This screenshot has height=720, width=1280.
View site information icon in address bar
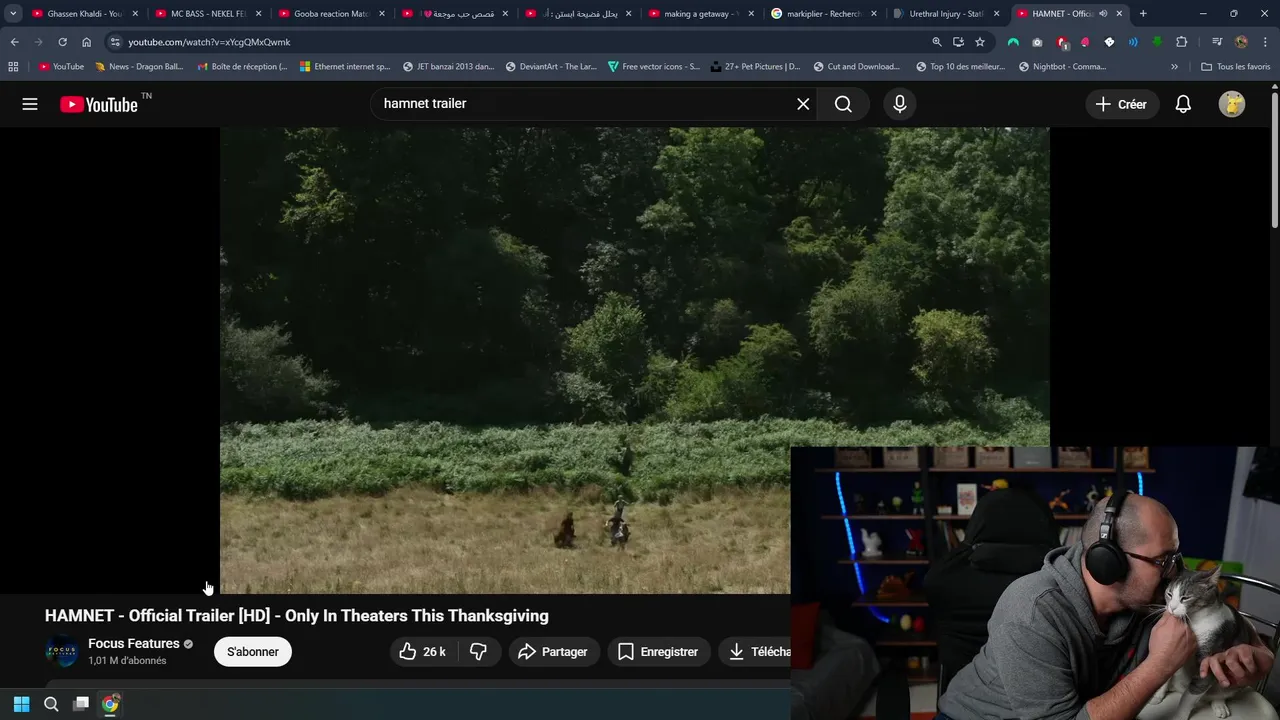115,42
